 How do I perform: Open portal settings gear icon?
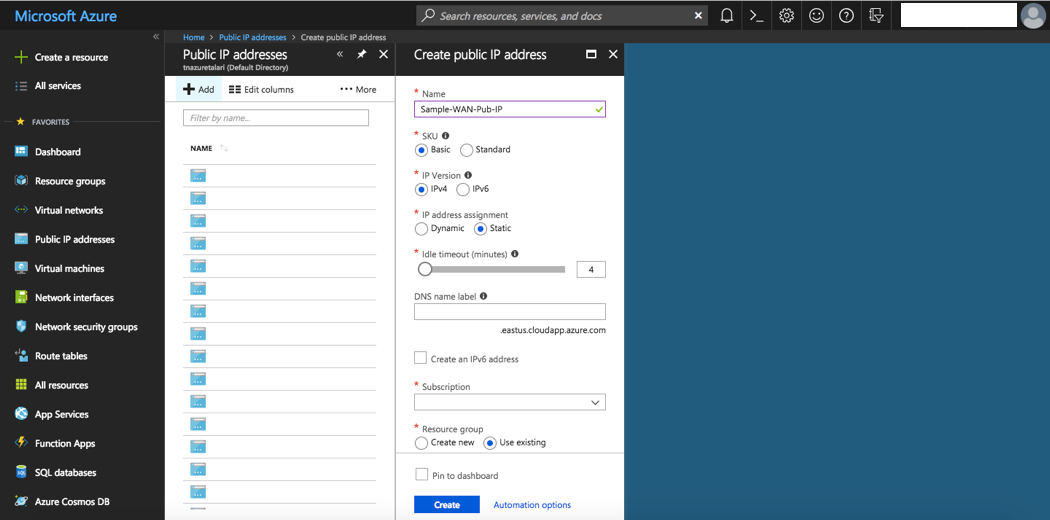(x=787, y=16)
